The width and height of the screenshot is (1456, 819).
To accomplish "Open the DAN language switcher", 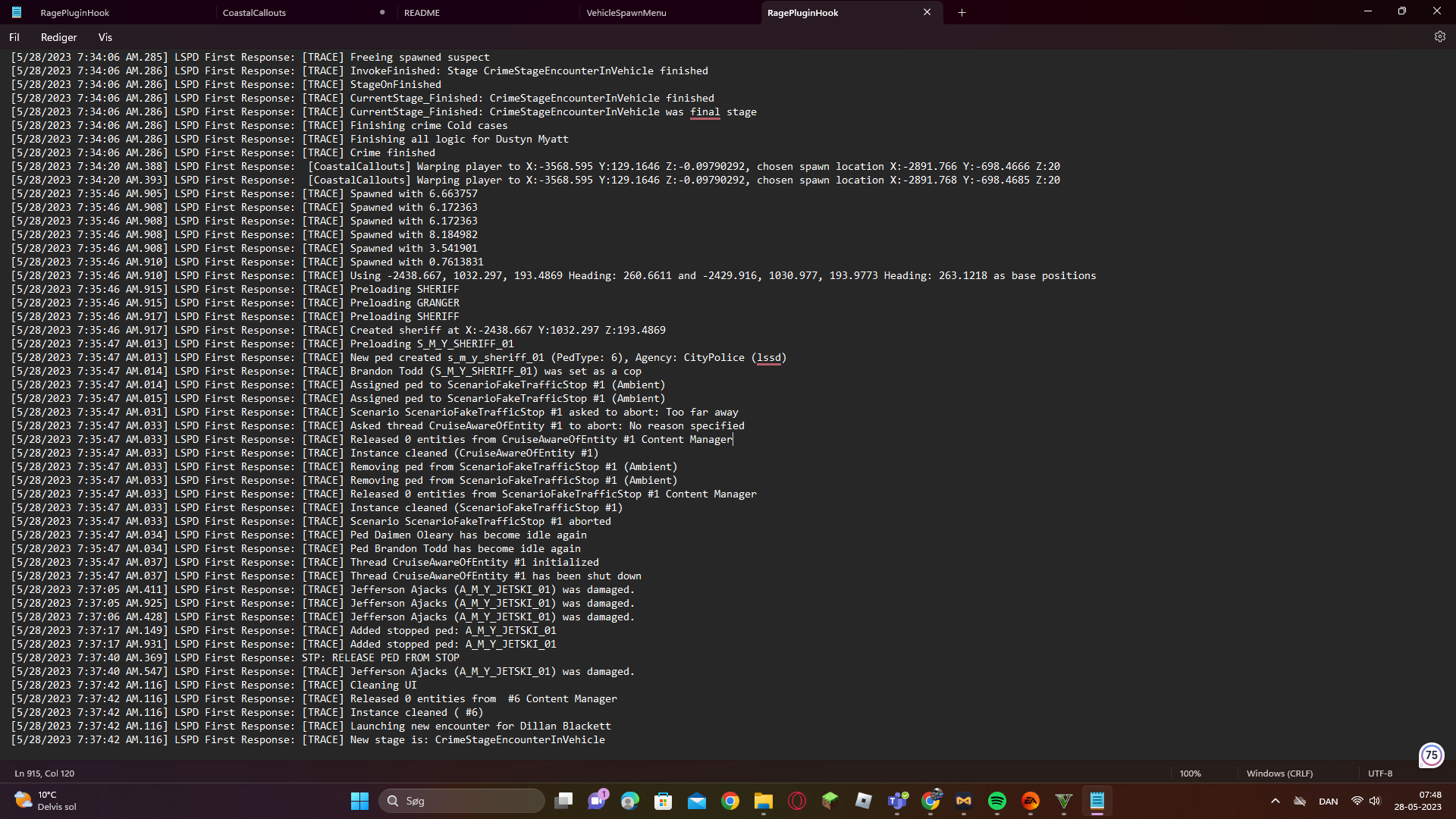I will [1328, 802].
